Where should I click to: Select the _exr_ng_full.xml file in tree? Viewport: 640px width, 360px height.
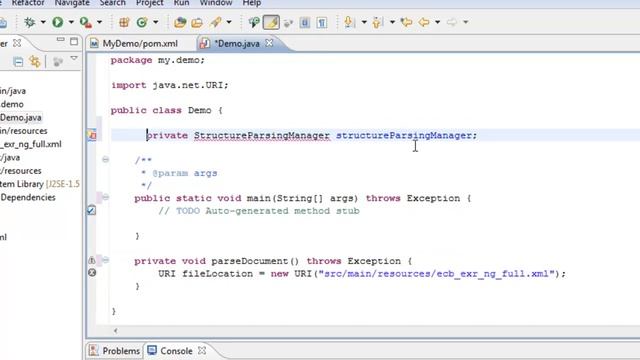pyautogui.click(x=31, y=144)
